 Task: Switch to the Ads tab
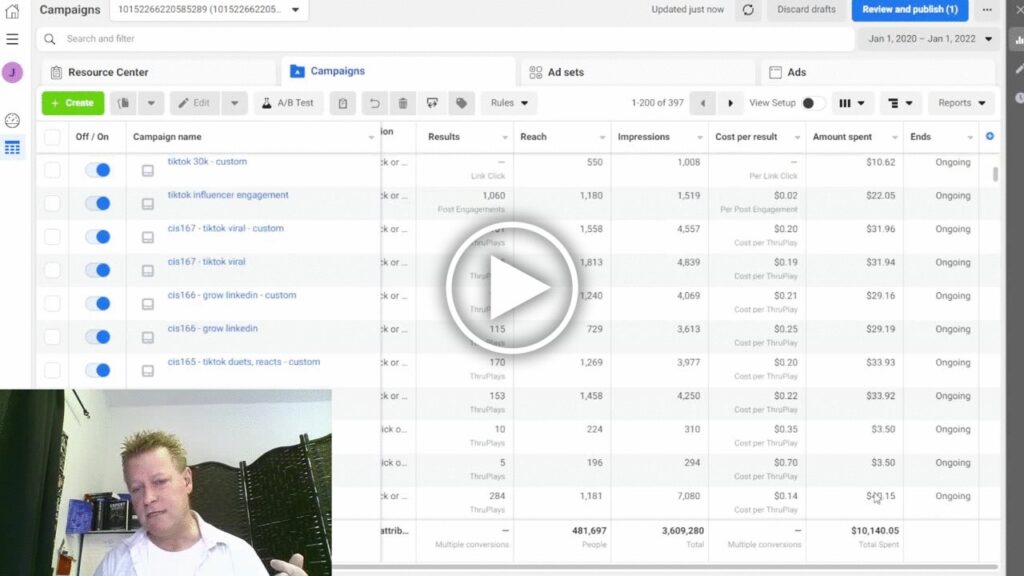878,72
